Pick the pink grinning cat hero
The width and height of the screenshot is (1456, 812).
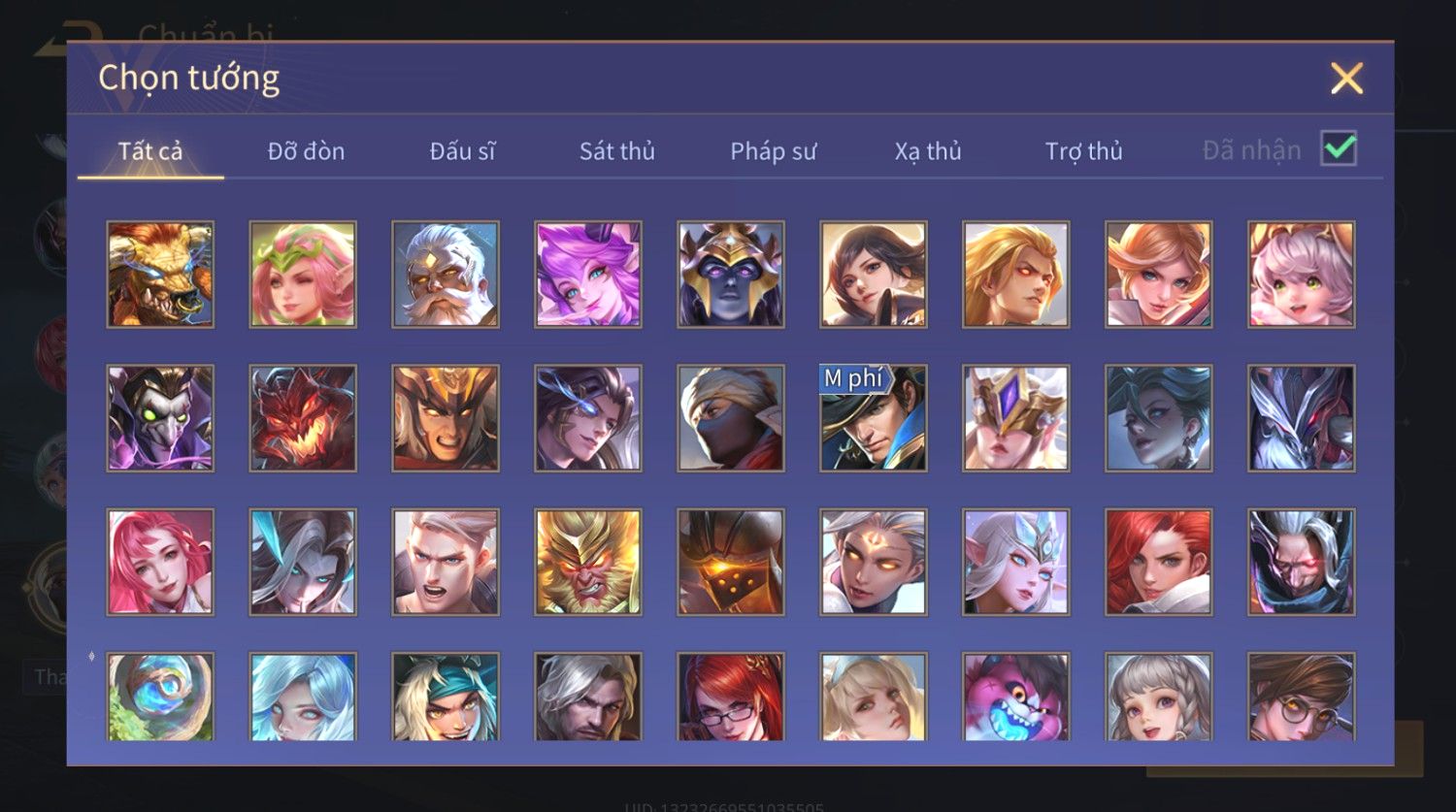1016,696
